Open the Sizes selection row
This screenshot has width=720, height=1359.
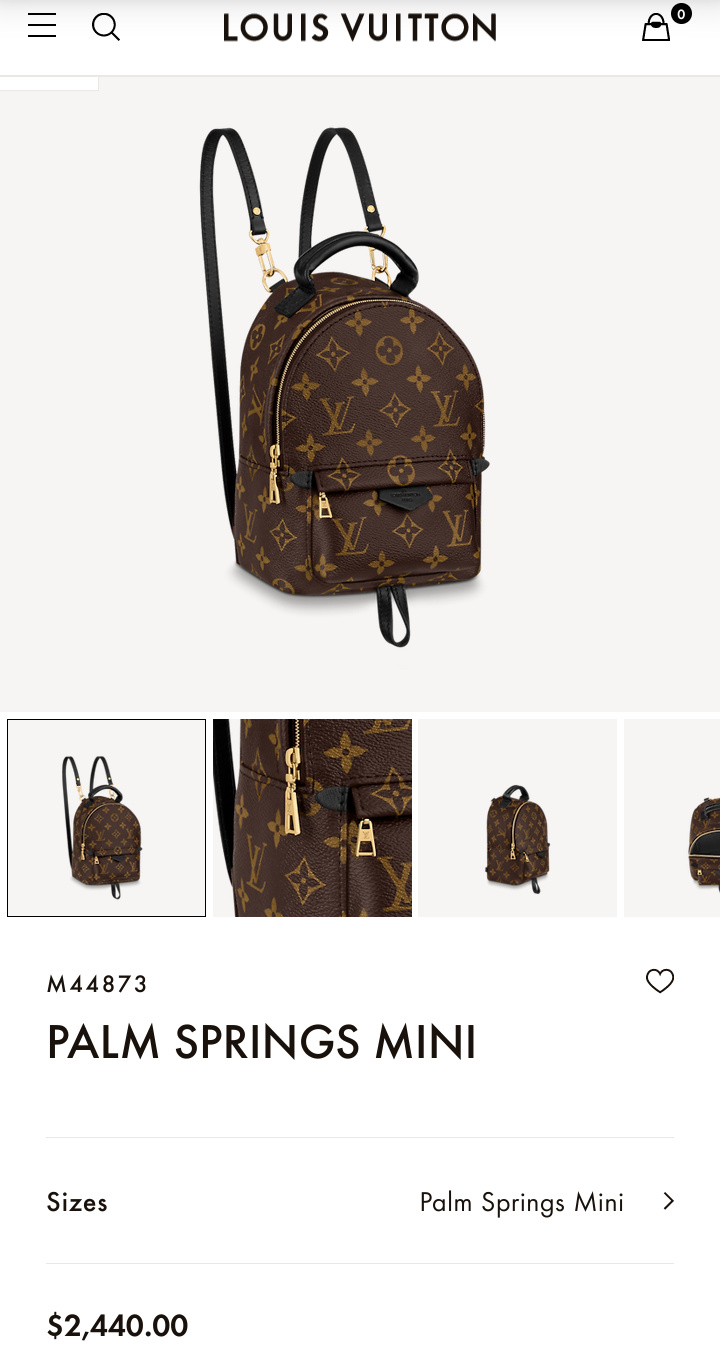click(x=360, y=1201)
